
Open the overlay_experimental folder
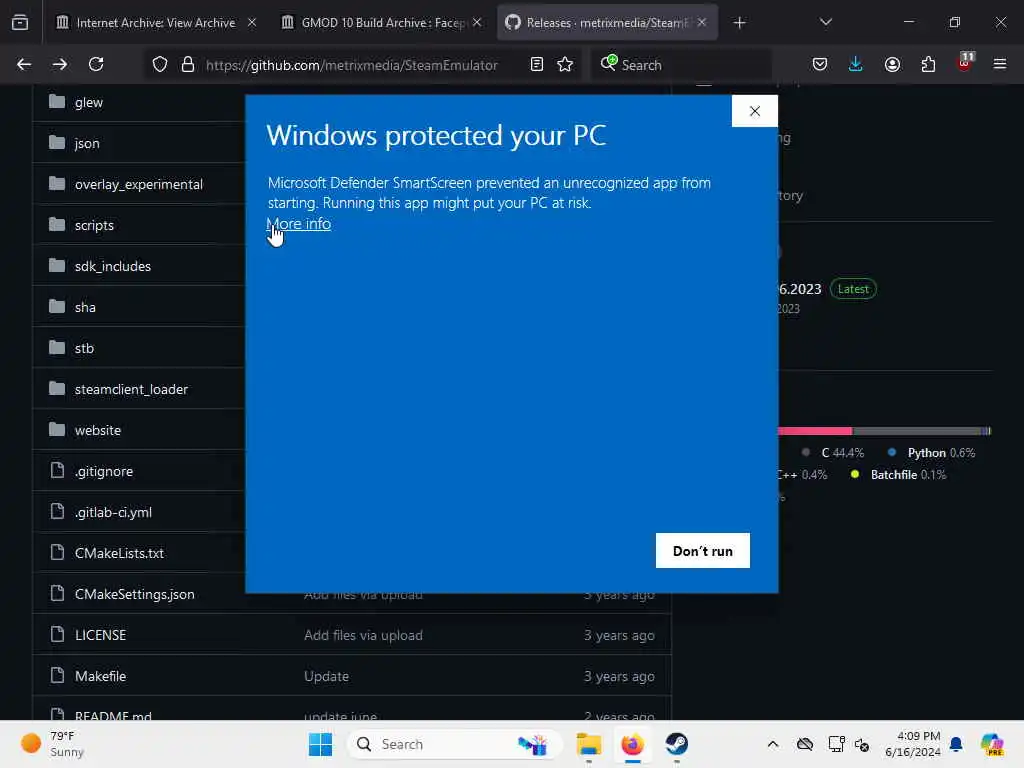[138, 185]
